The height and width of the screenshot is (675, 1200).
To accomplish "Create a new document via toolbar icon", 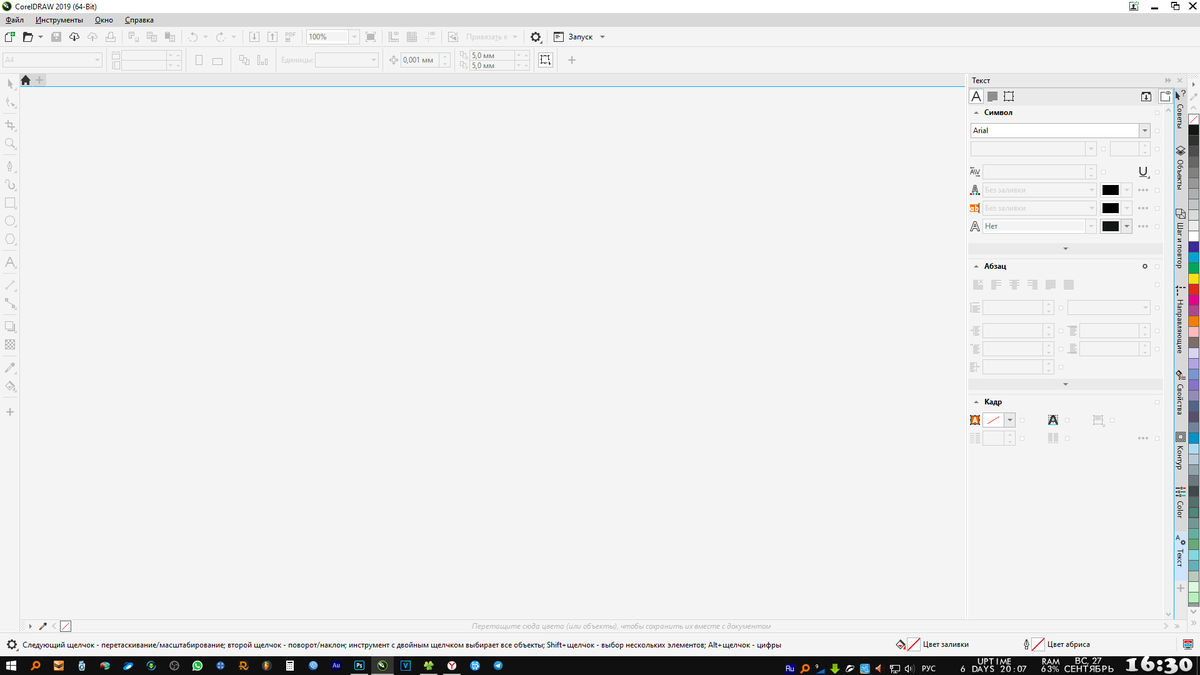I will coord(10,37).
